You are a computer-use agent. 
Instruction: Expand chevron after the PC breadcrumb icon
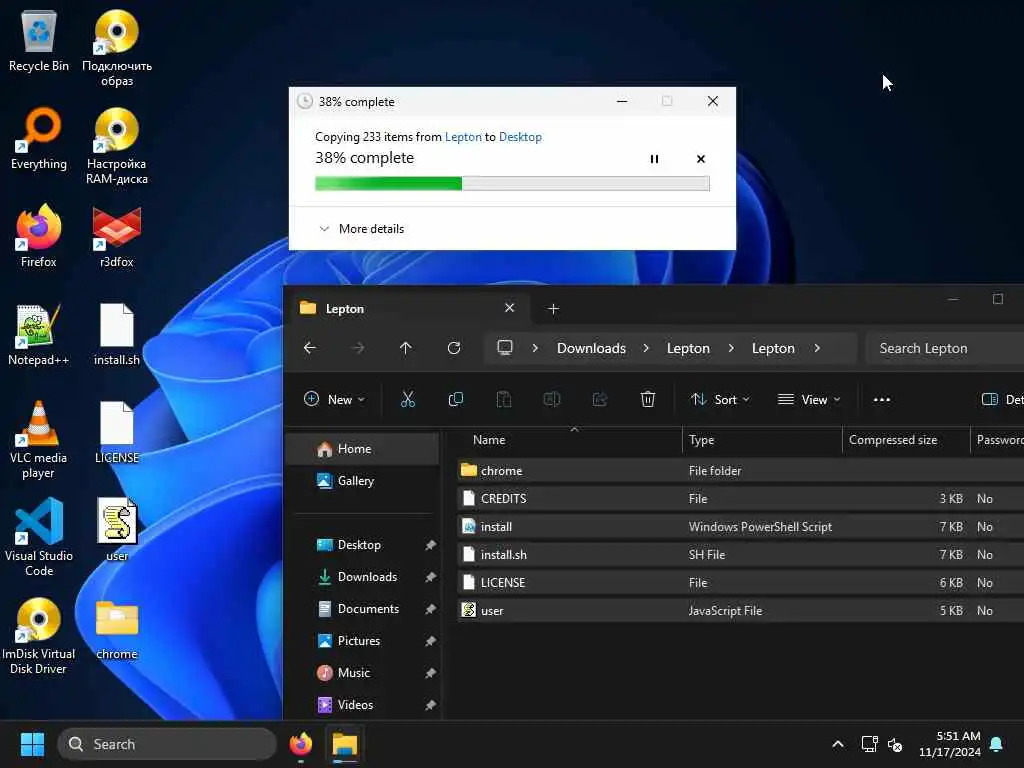[x=535, y=348]
